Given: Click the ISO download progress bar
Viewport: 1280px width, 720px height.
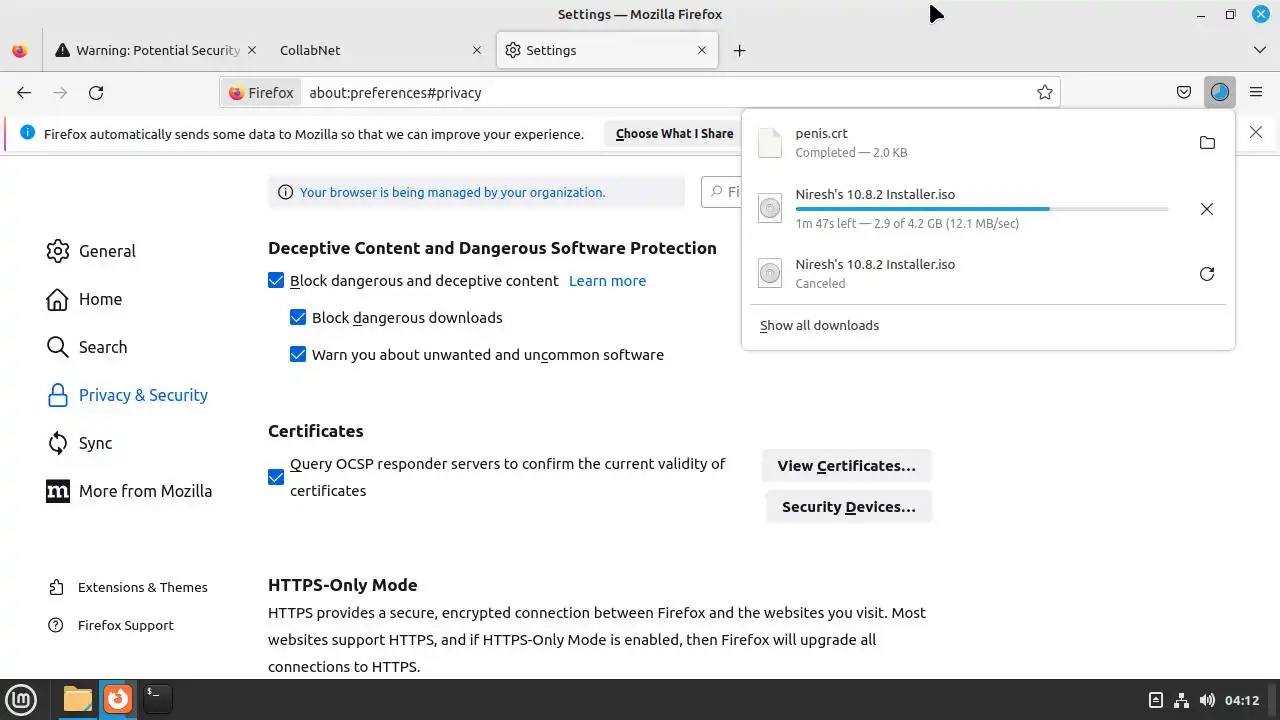Looking at the screenshot, I should click(981, 209).
